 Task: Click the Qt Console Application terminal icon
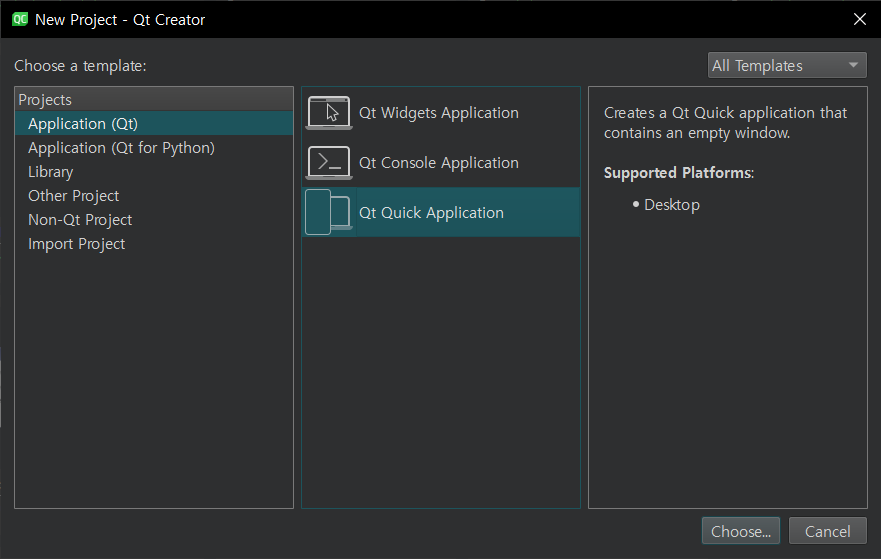(329, 163)
